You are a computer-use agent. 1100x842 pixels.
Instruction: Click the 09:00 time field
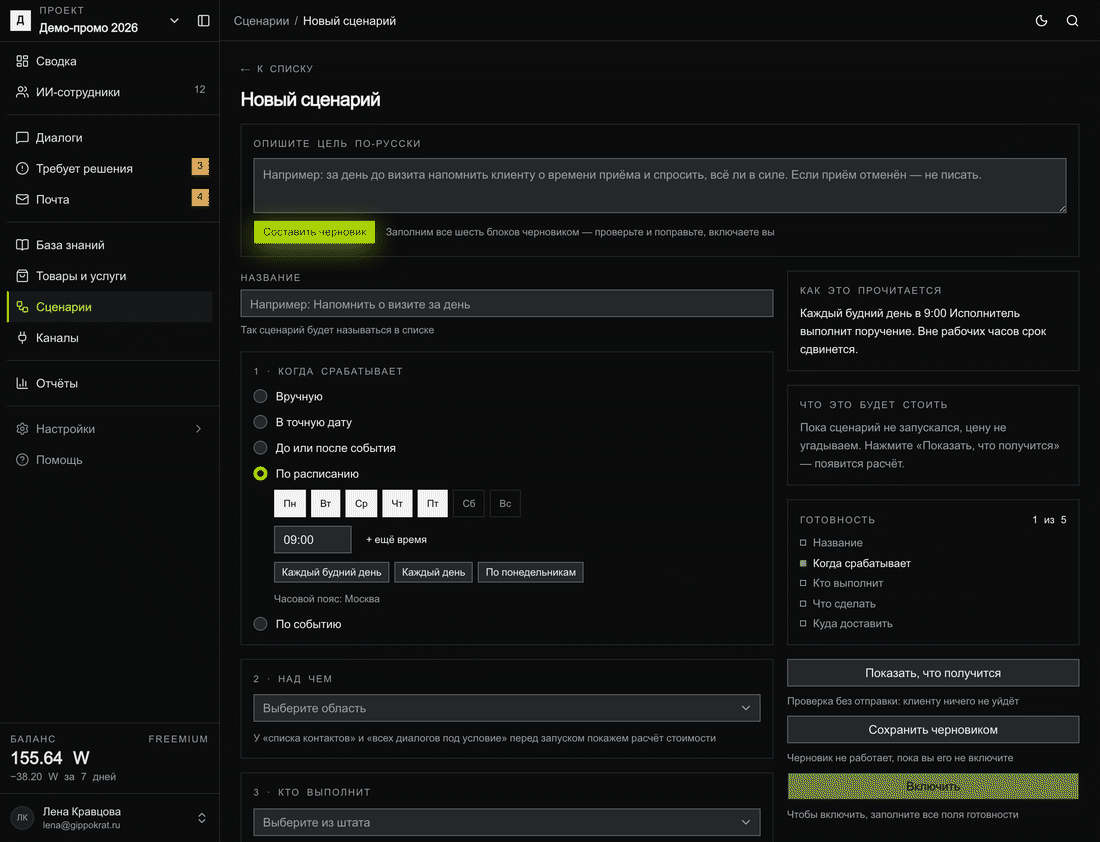click(312, 540)
